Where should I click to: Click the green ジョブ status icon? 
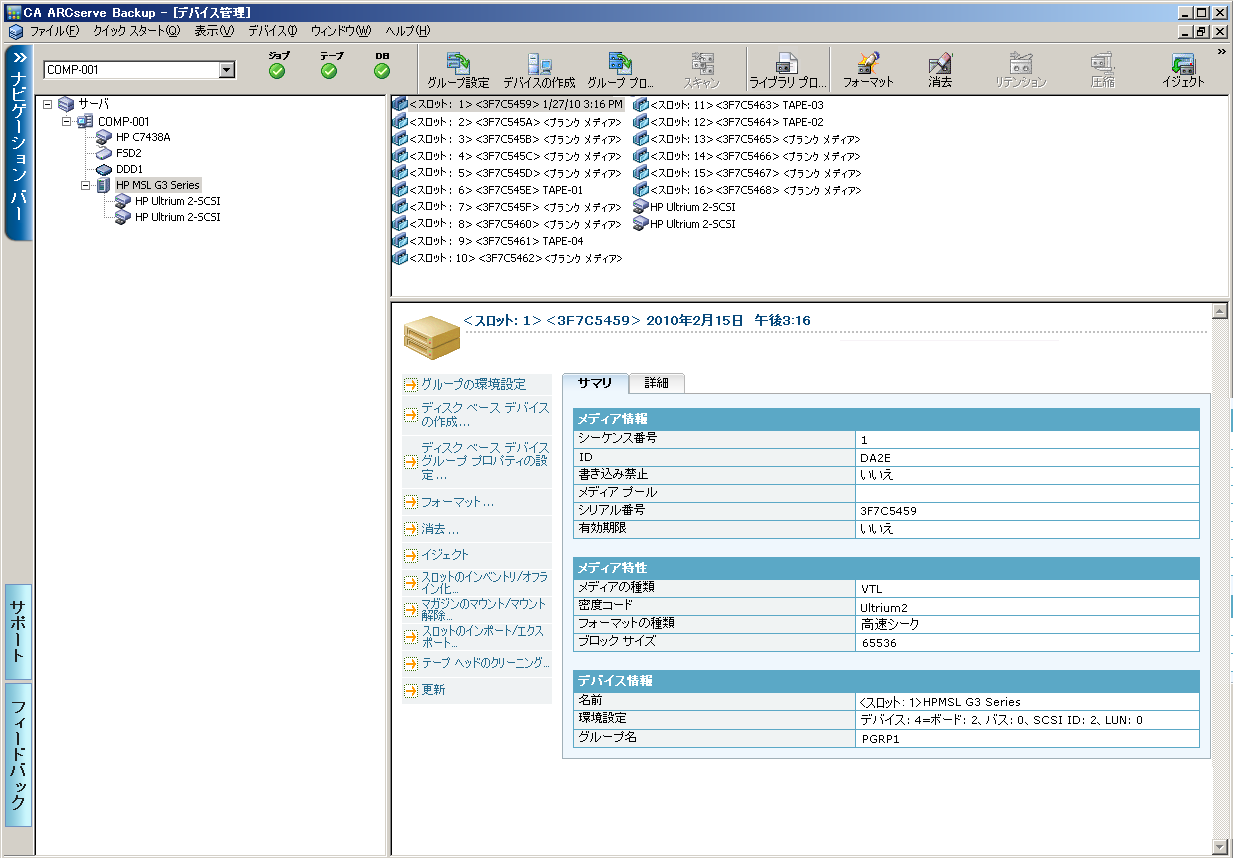click(277, 71)
